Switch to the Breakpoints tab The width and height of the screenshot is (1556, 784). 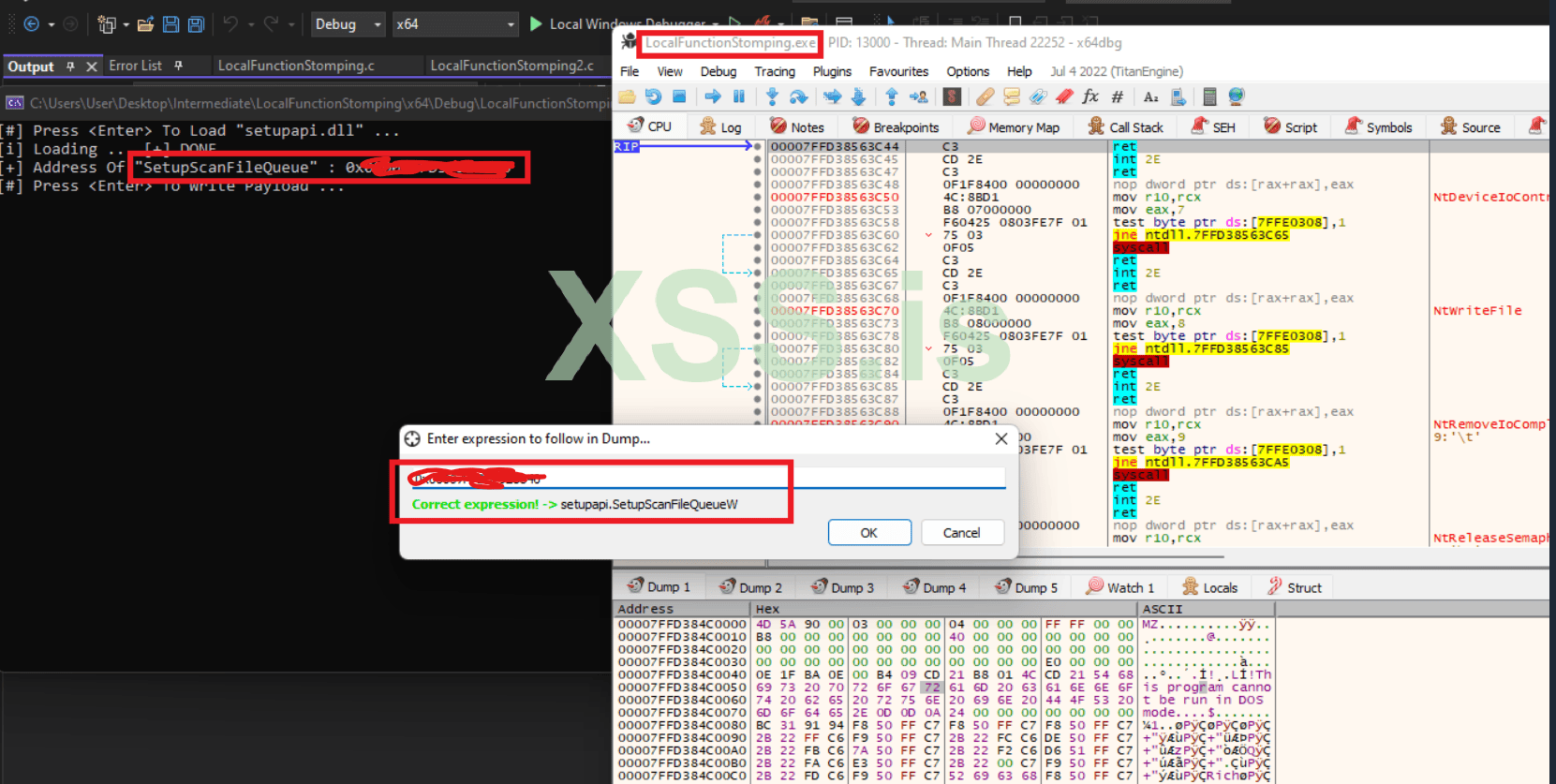(x=896, y=126)
